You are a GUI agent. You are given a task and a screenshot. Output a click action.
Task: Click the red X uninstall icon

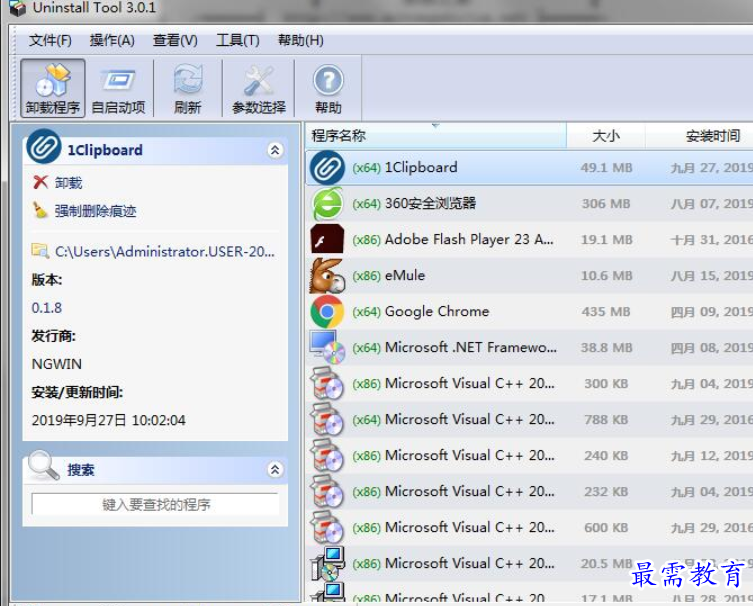(40, 182)
